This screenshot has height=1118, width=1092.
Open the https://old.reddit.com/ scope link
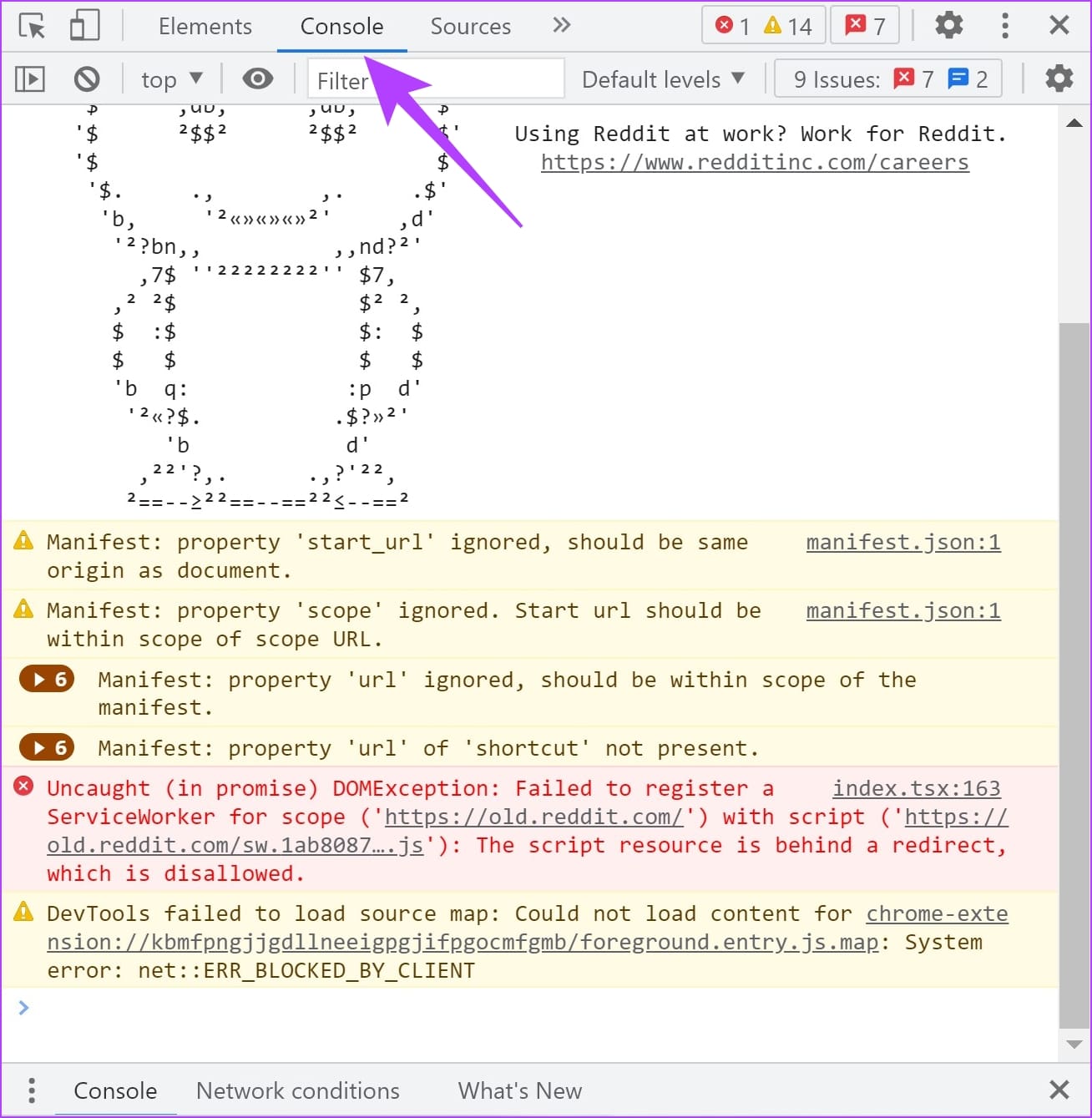click(x=534, y=817)
